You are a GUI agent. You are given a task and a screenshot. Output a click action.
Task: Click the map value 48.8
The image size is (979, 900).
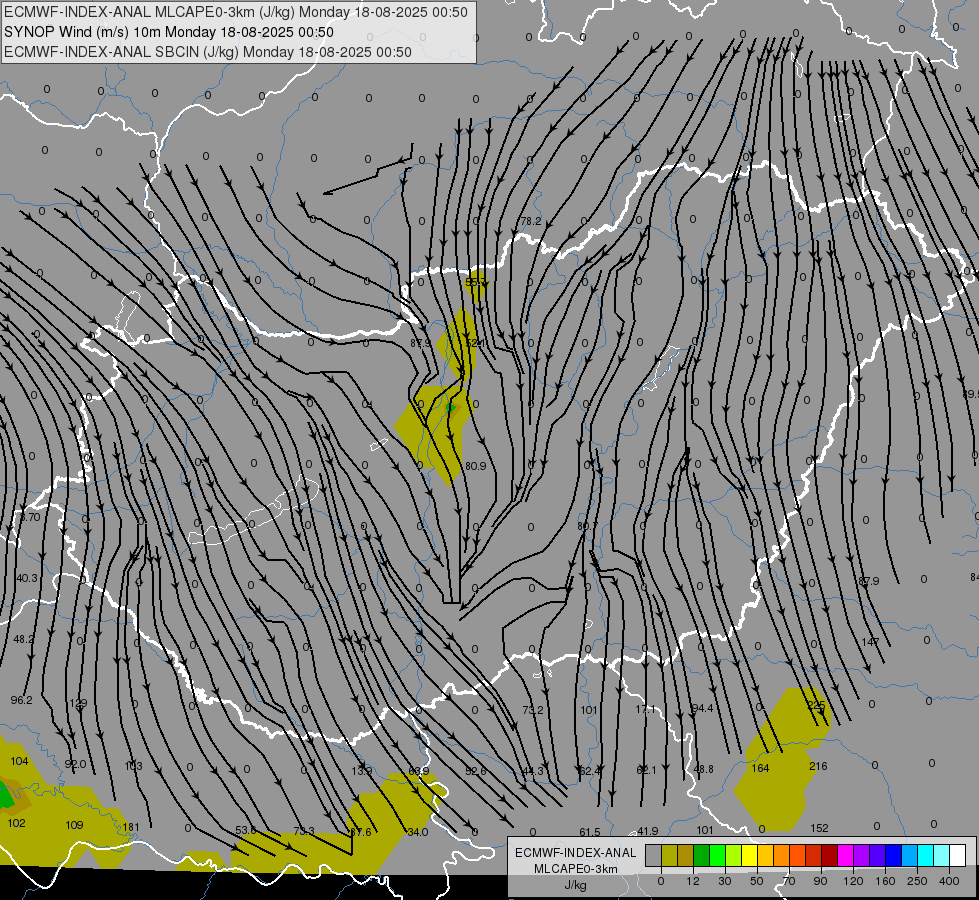click(x=703, y=769)
